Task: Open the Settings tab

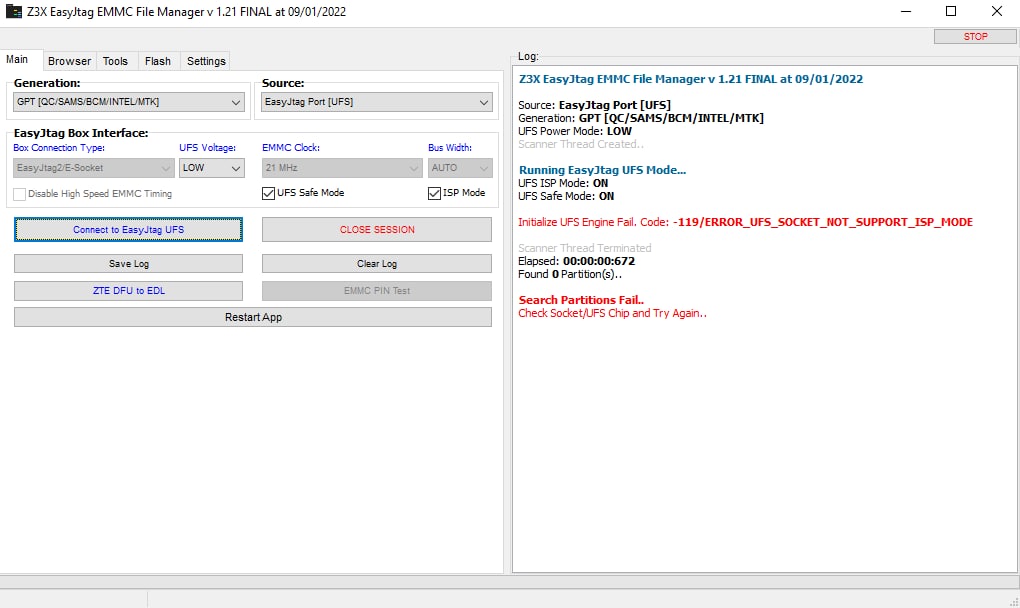Action: tap(206, 61)
